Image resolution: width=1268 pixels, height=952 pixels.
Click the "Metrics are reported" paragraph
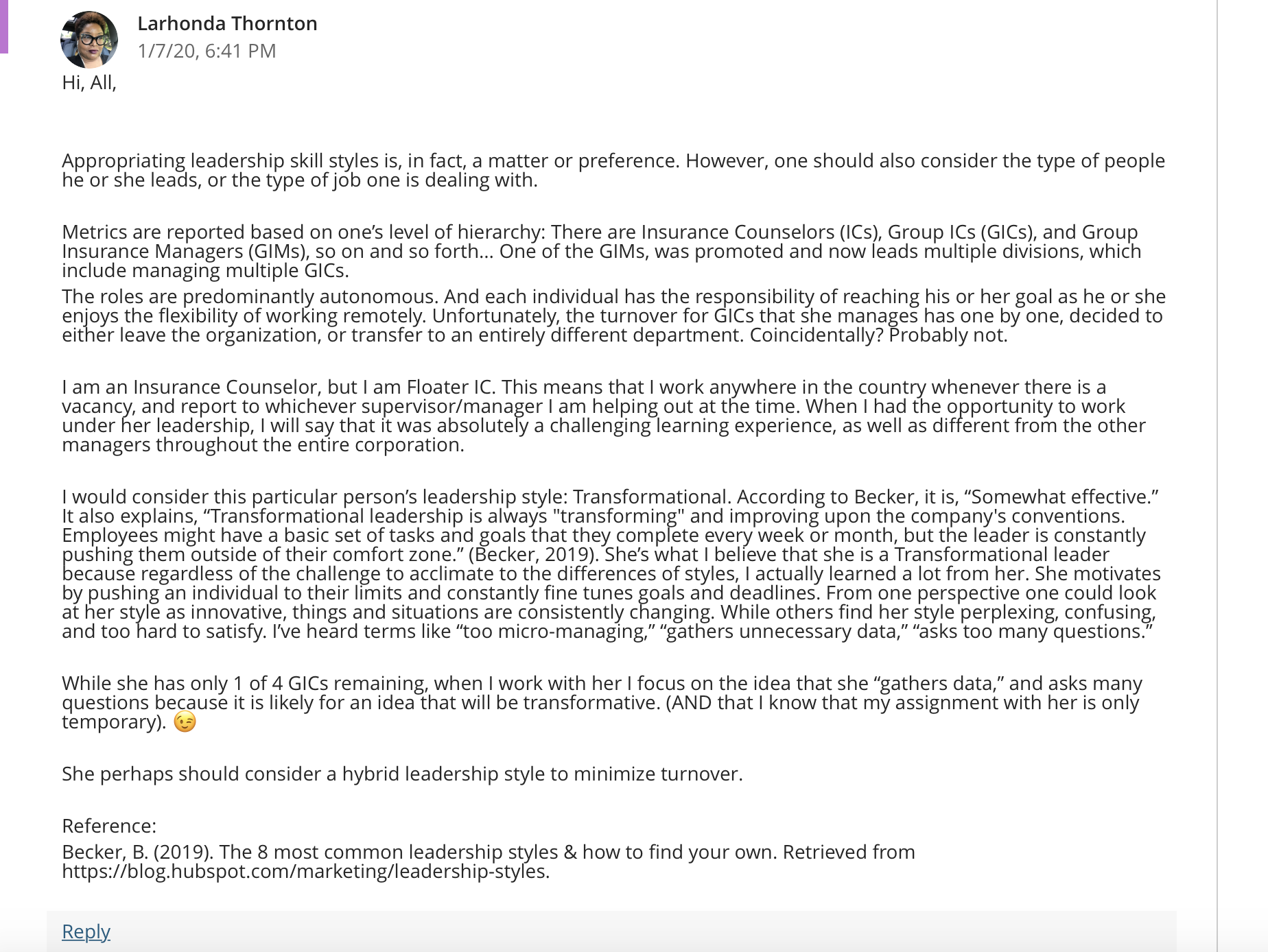[602, 251]
